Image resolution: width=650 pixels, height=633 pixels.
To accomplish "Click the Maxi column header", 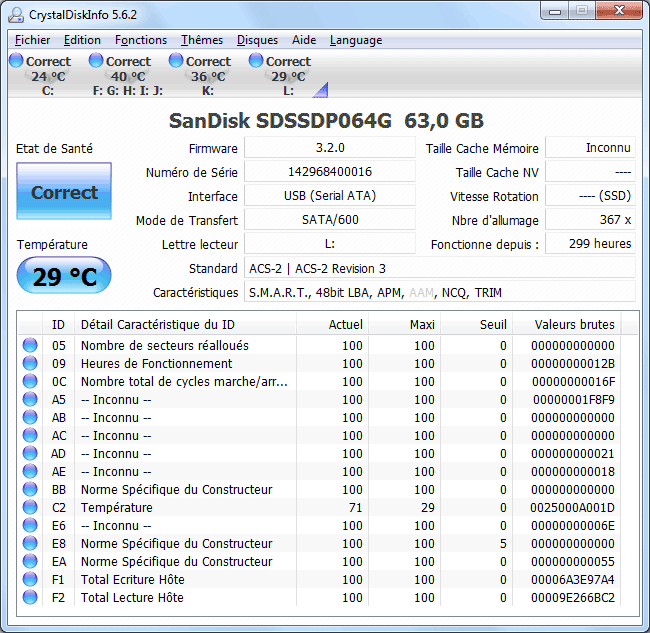I will click(404, 324).
